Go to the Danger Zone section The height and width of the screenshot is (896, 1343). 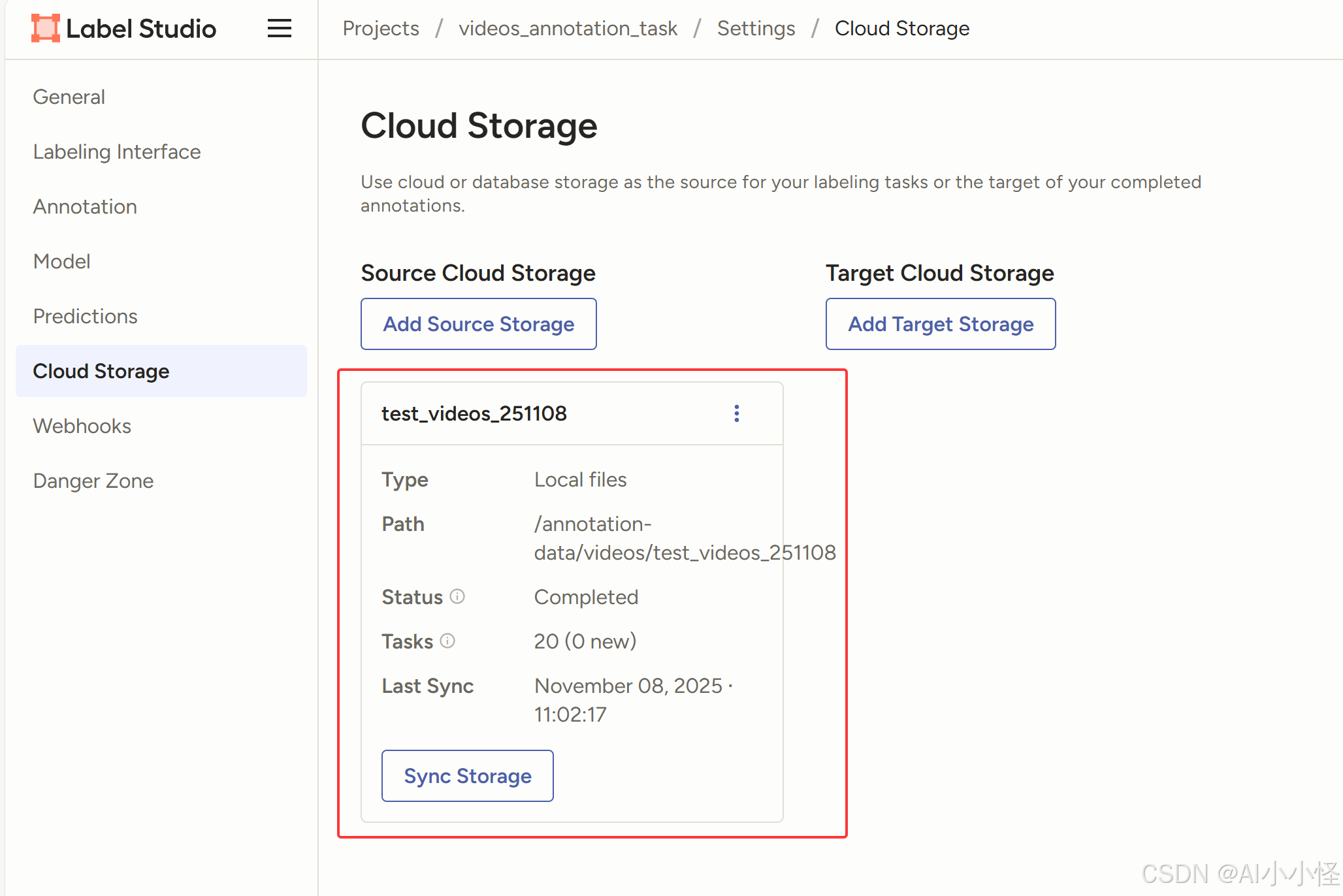93,481
